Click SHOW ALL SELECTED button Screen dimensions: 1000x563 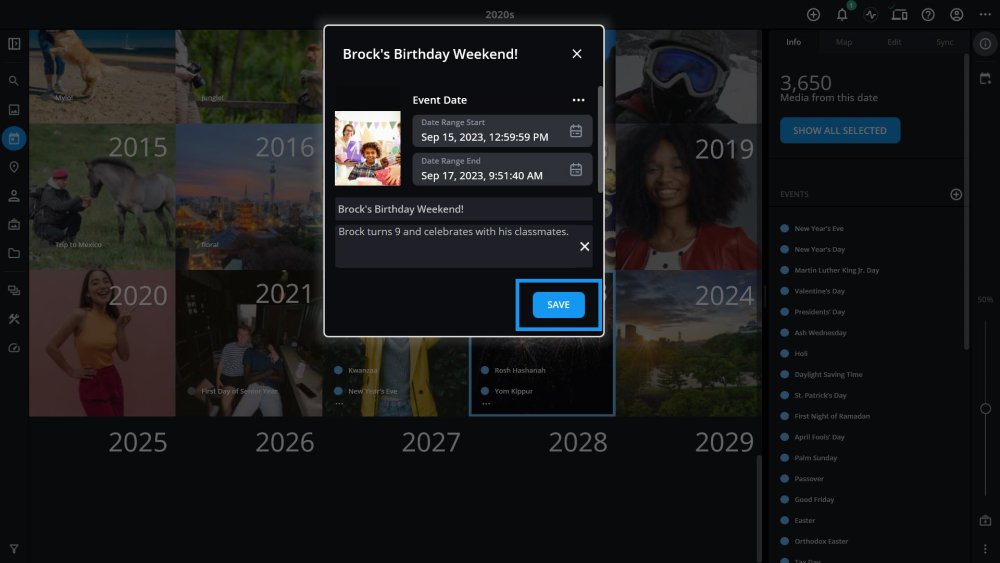pos(840,131)
